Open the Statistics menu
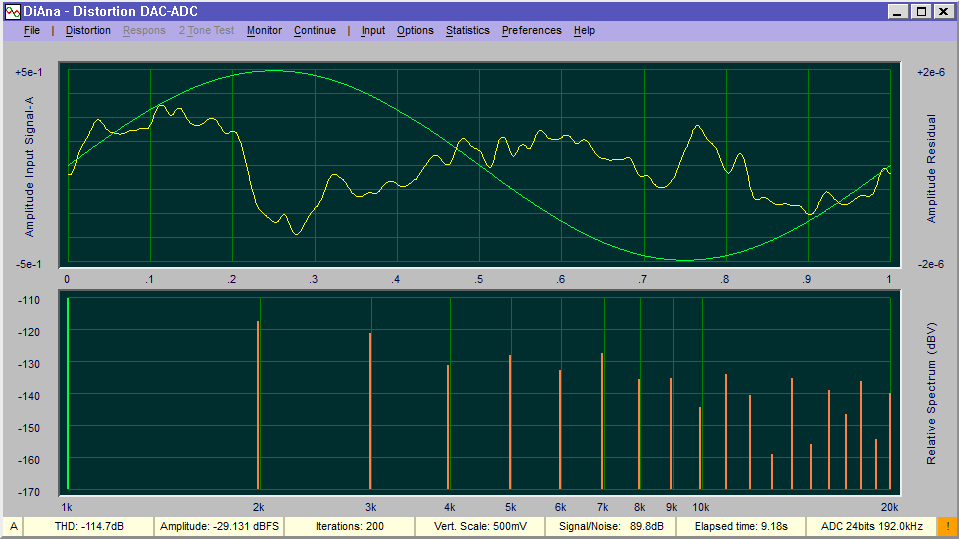This screenshot has height=539, width=959. tap(467, 30)
